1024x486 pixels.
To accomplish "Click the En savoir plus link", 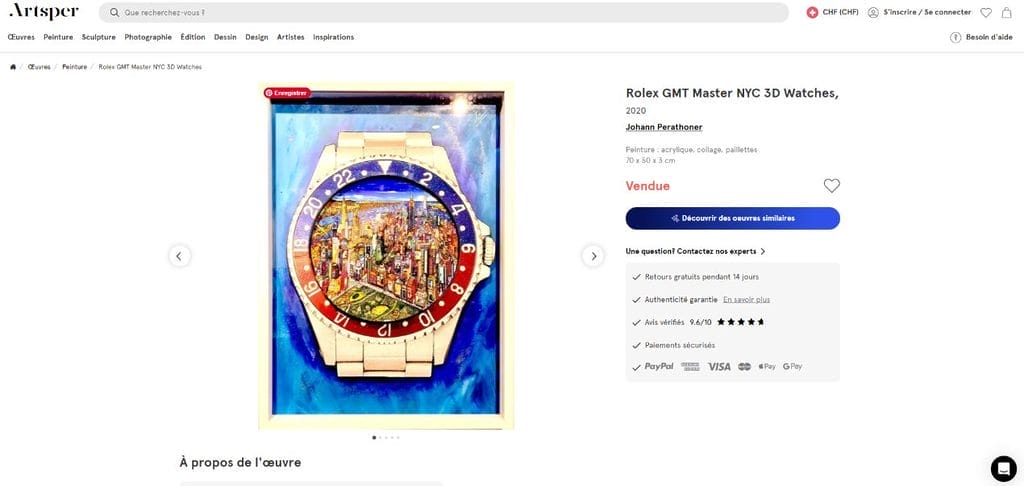I will click(x=746, y=299).
